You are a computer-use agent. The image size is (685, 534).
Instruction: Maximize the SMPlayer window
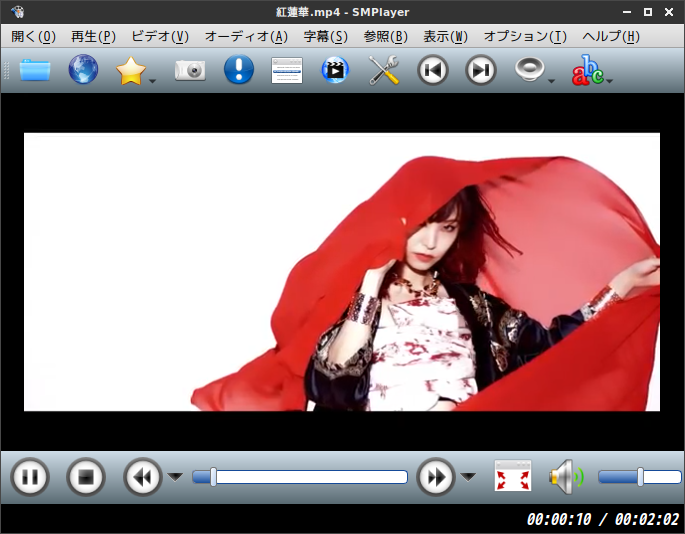648,12
